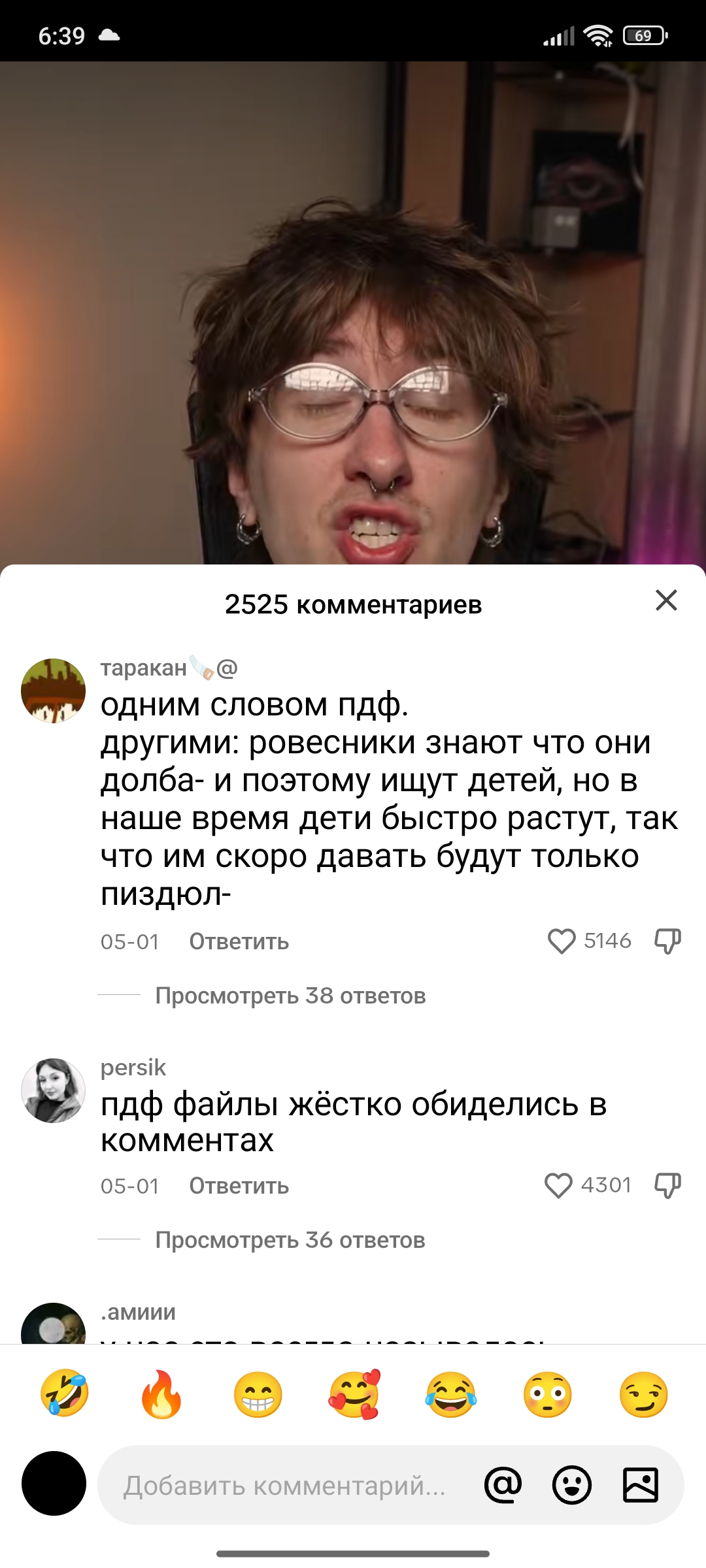This screenshot has height=1568, width=706.
Task: Insert the flushed face emoji
Action: pyautogui.click(x=548, y=1394)
